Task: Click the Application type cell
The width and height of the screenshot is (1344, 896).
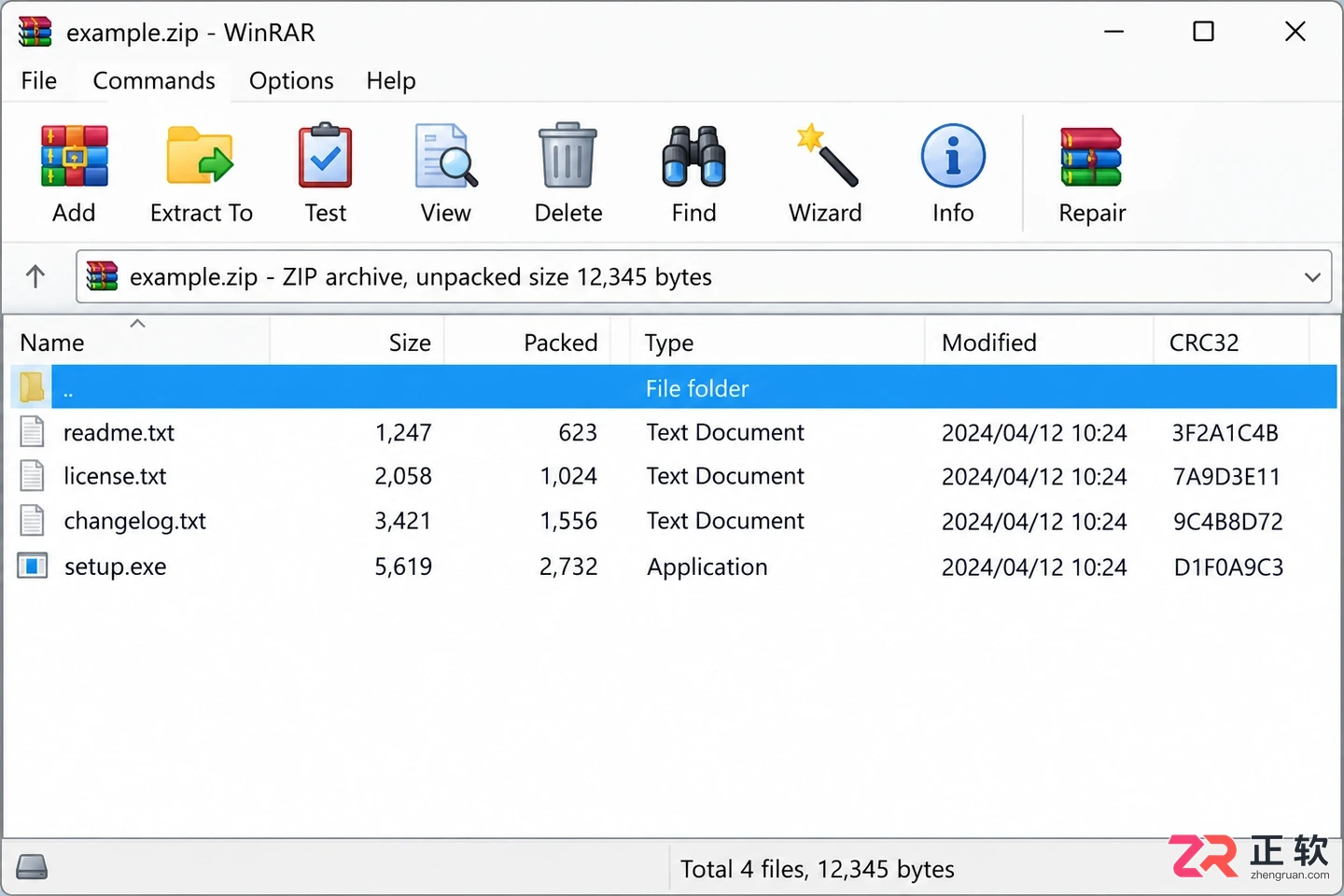Action: 707,567
